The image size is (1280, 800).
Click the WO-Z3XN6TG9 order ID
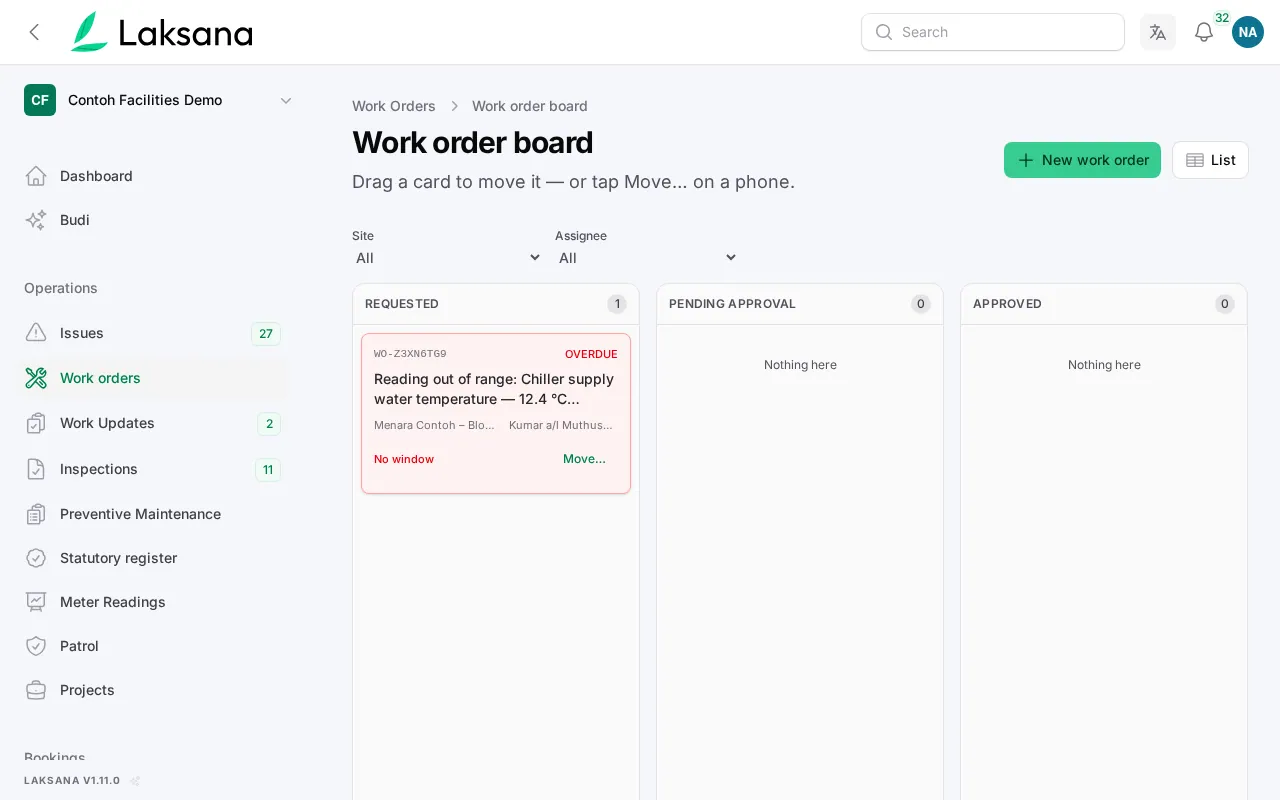click(410, 354)
